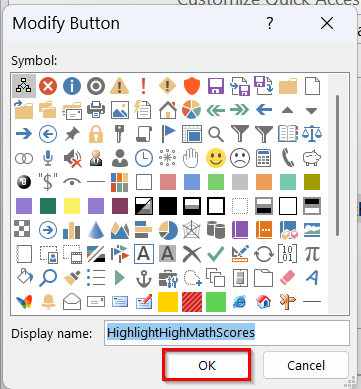This screenshot has width=361, height=389.
Task: Select the blue cone symbol
Action: (x=96, y=230)
